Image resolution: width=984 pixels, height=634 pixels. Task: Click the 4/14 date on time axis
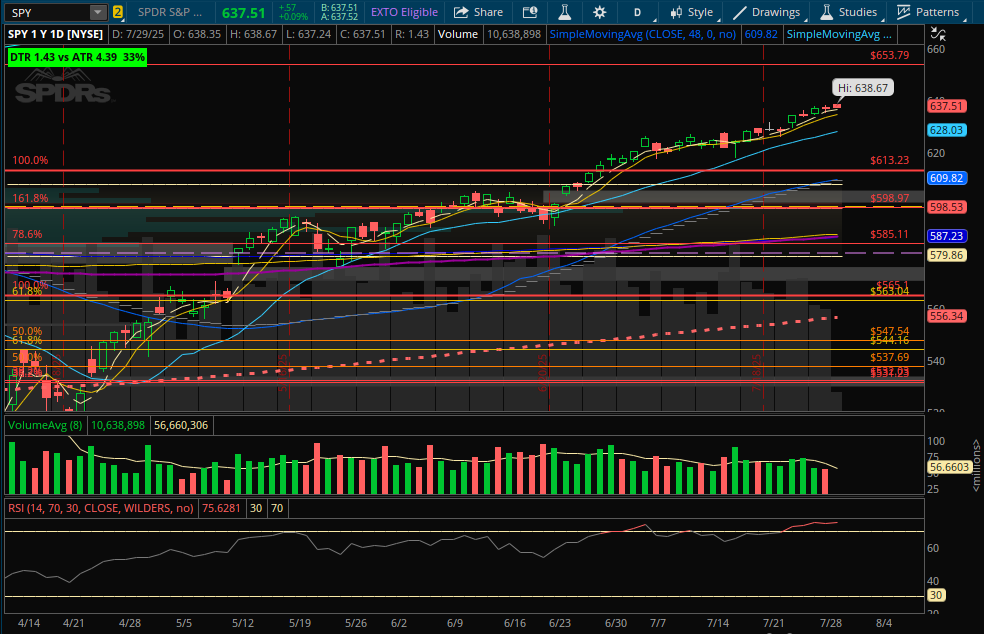pos(29,623)
